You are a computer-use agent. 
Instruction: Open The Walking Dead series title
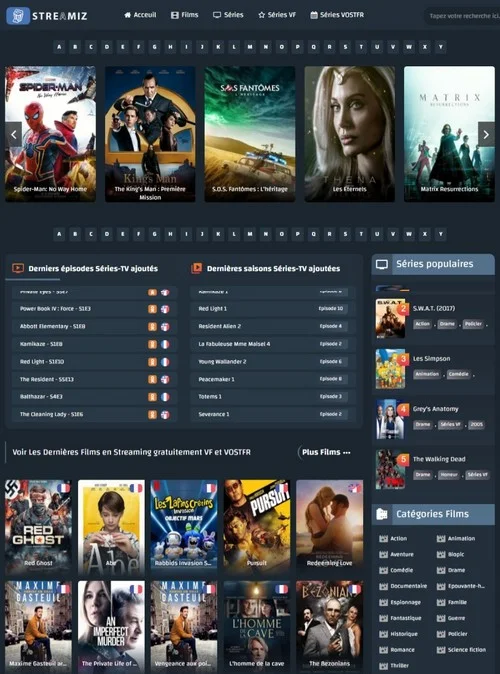(x=439, y=459)
